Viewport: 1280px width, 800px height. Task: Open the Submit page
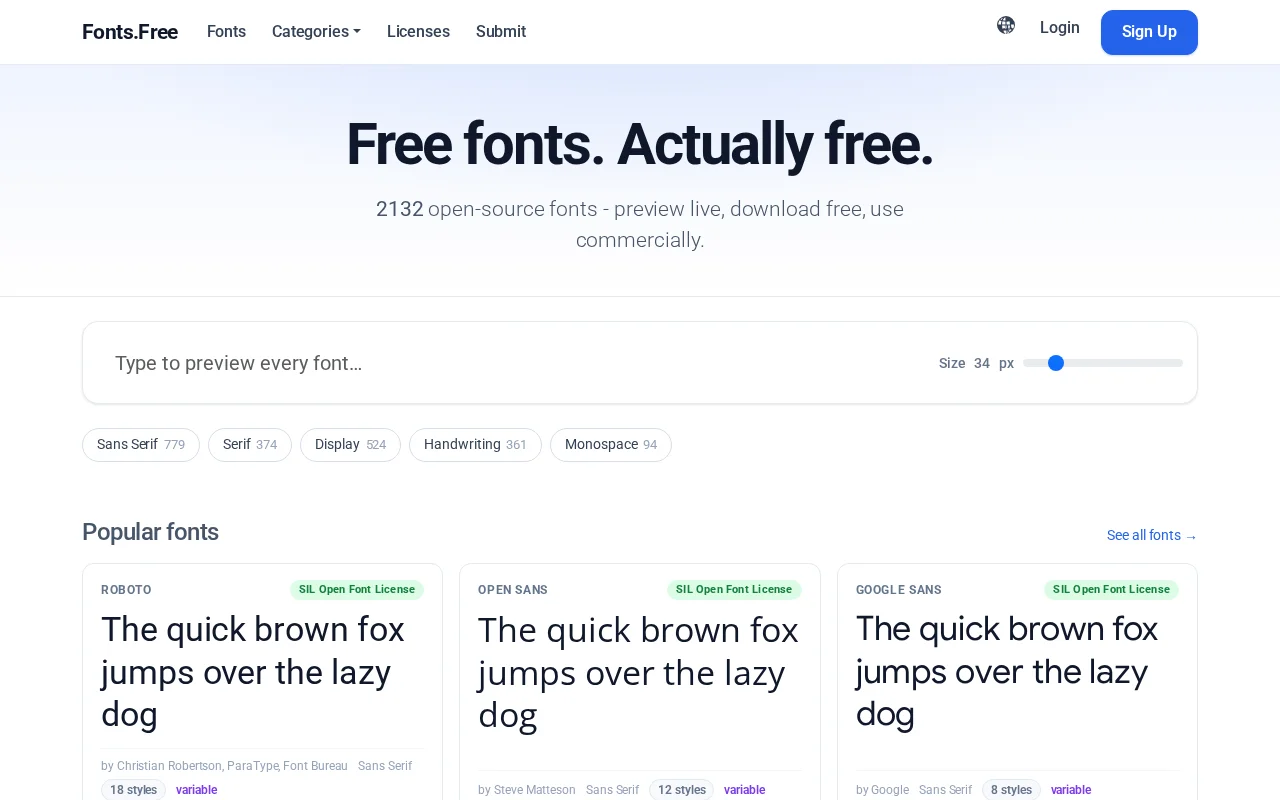[x=501, y=32]
